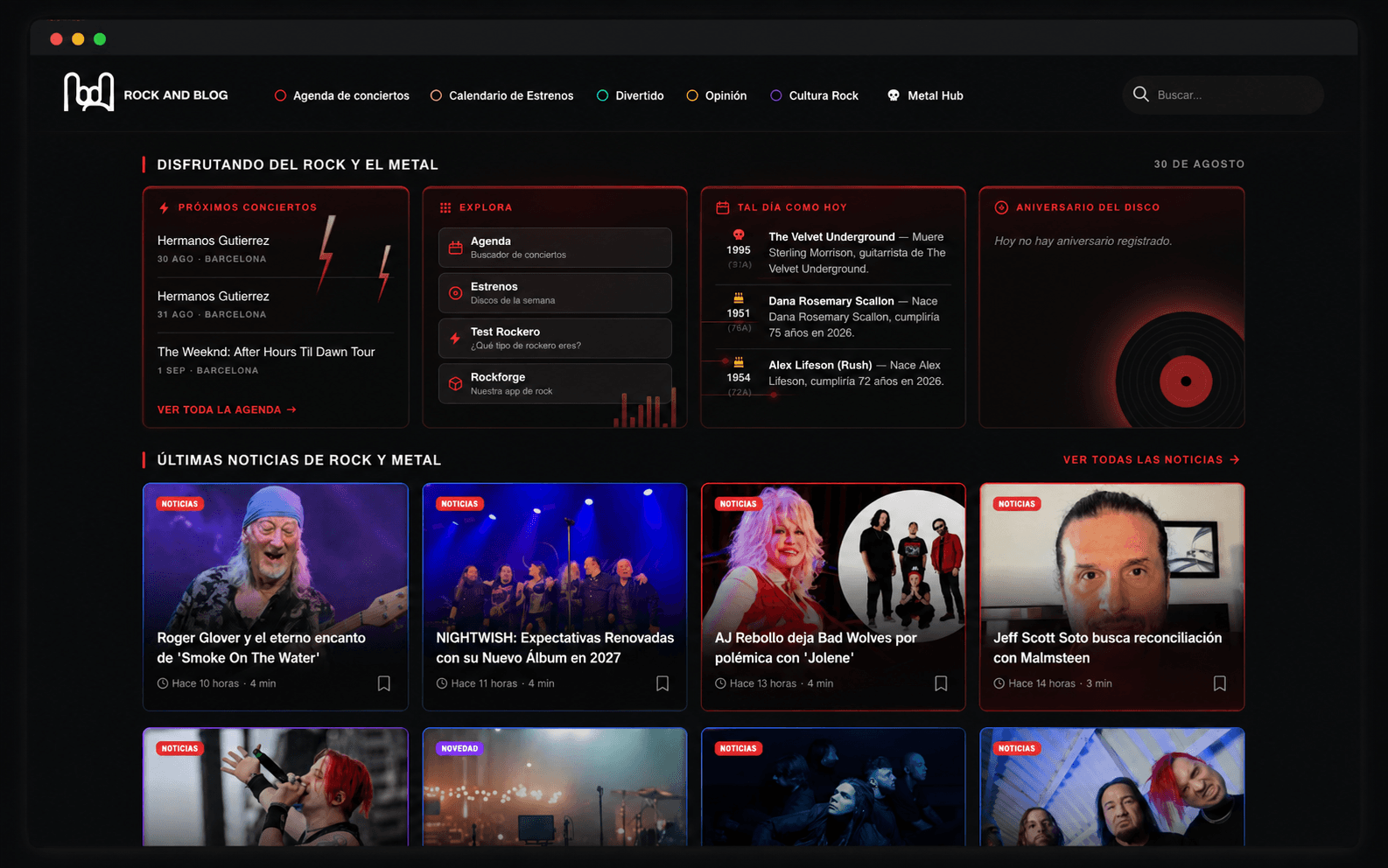Click the Metal Hub skull icon
This screenshot has height=868, width=1388.
(894, 95)
